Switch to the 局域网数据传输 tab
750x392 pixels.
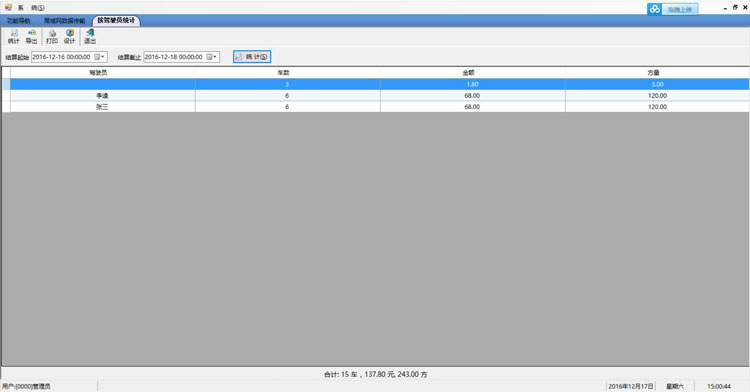coord(65,21)
